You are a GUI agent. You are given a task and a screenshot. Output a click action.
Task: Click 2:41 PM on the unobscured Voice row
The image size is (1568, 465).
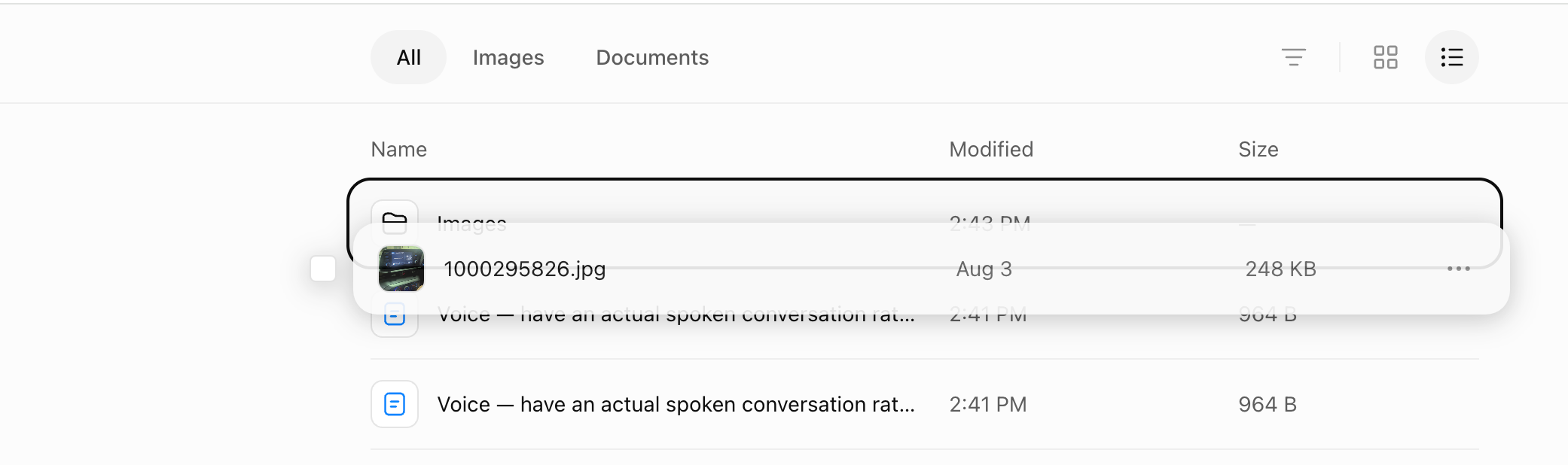(x=988, y=404)
